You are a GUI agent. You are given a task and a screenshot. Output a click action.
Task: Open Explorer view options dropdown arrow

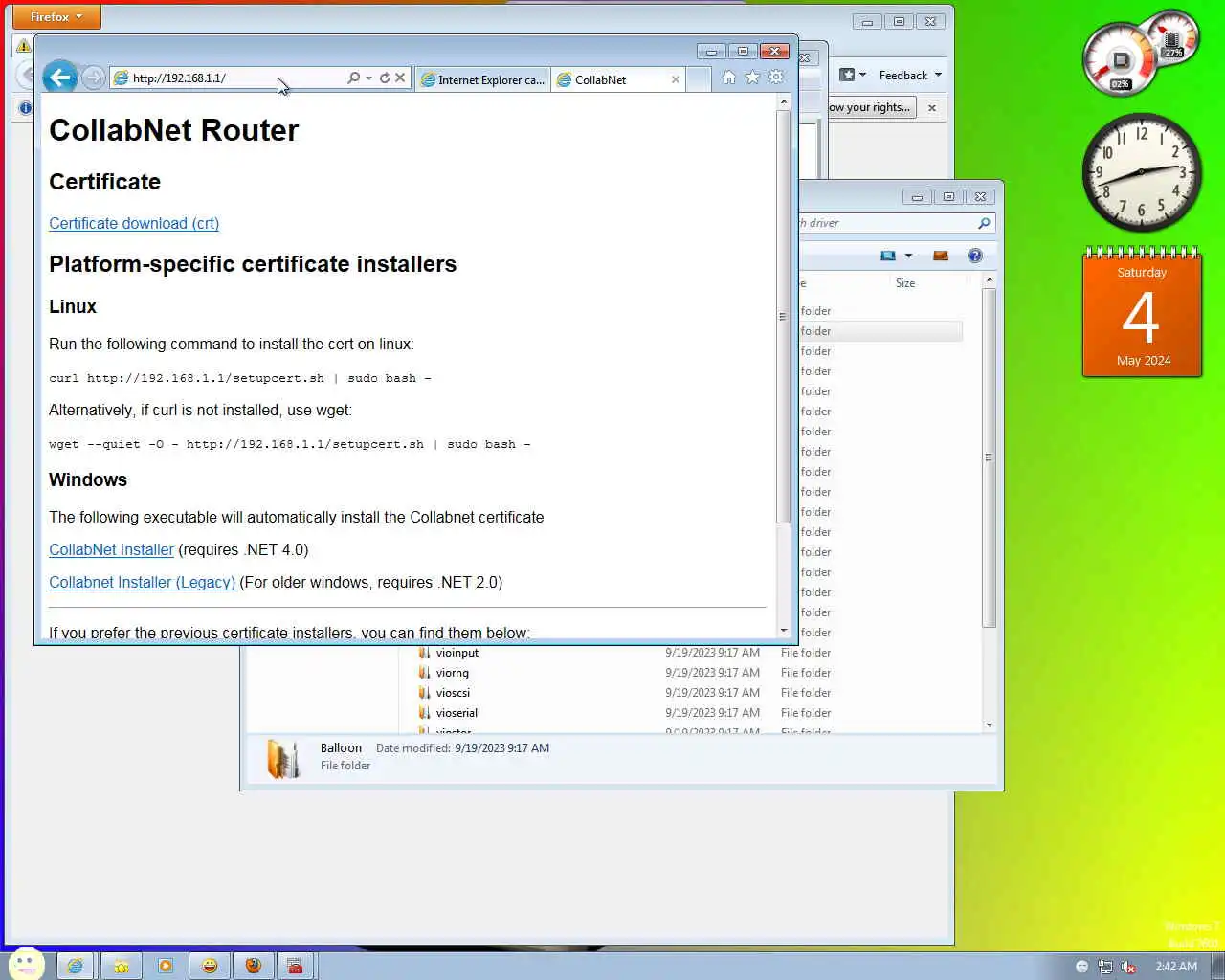coord(908,256)
